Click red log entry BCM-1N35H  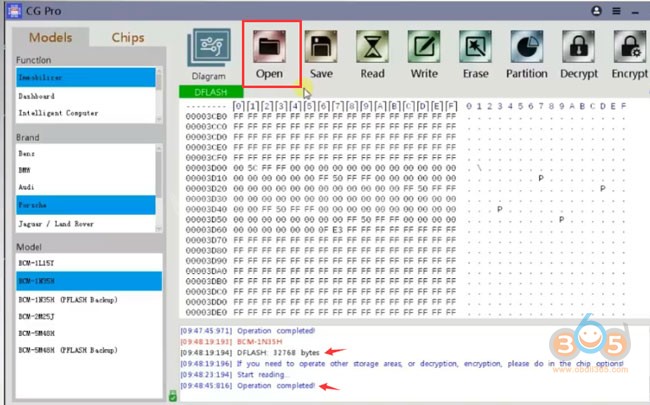tap(231, 342)
